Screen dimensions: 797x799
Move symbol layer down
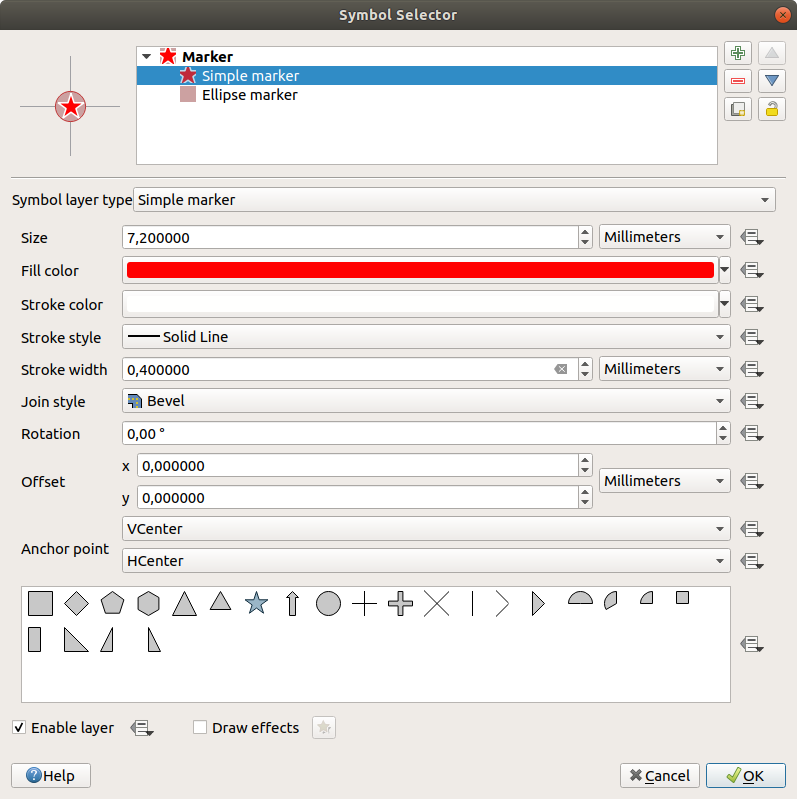770,81
